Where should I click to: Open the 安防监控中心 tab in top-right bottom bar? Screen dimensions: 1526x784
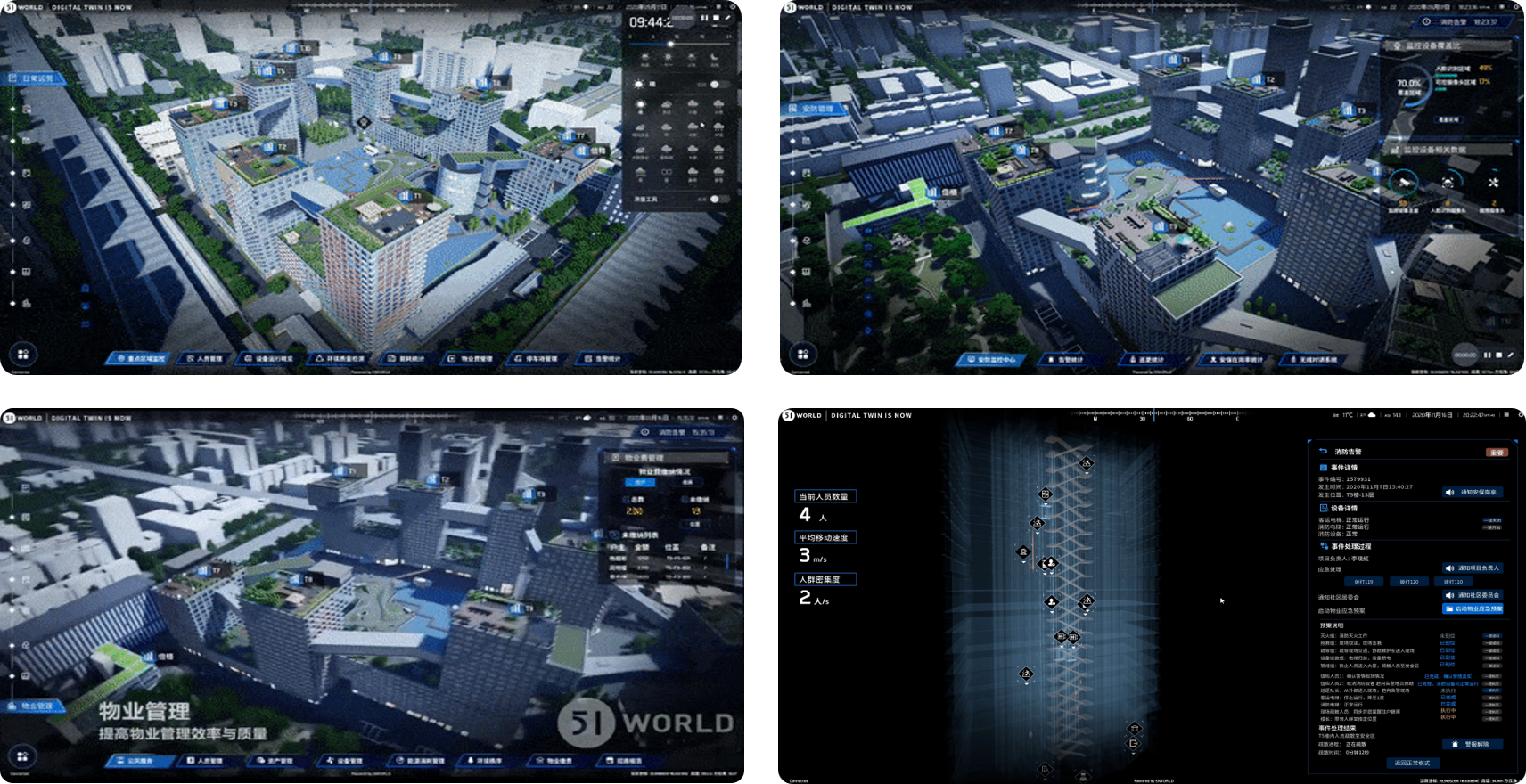coord(991,360)
